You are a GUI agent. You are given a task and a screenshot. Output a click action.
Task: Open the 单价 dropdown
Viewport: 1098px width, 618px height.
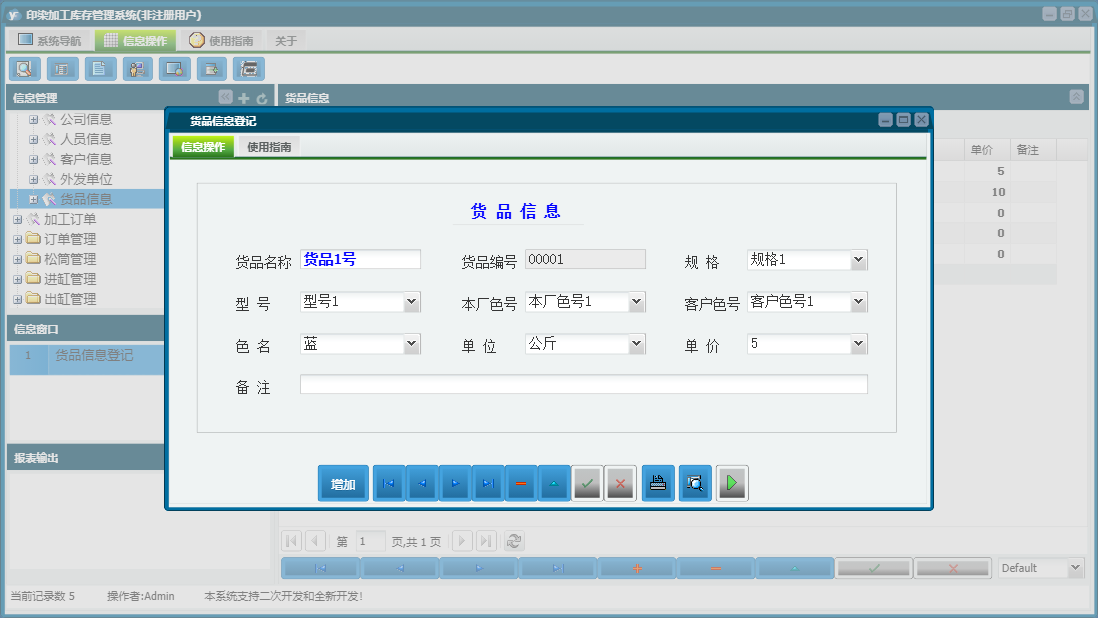point(859,344)
